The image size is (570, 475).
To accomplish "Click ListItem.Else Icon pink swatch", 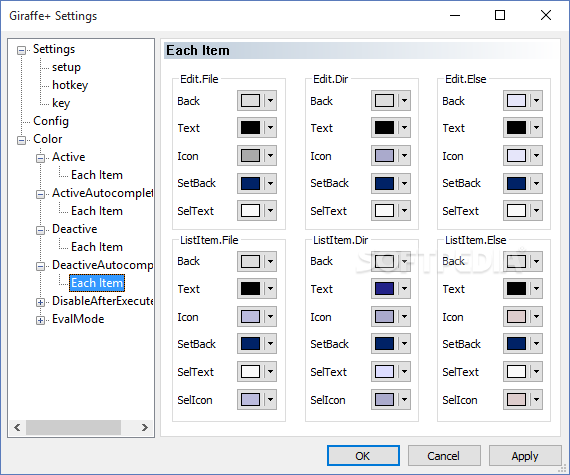I will 516,317.
